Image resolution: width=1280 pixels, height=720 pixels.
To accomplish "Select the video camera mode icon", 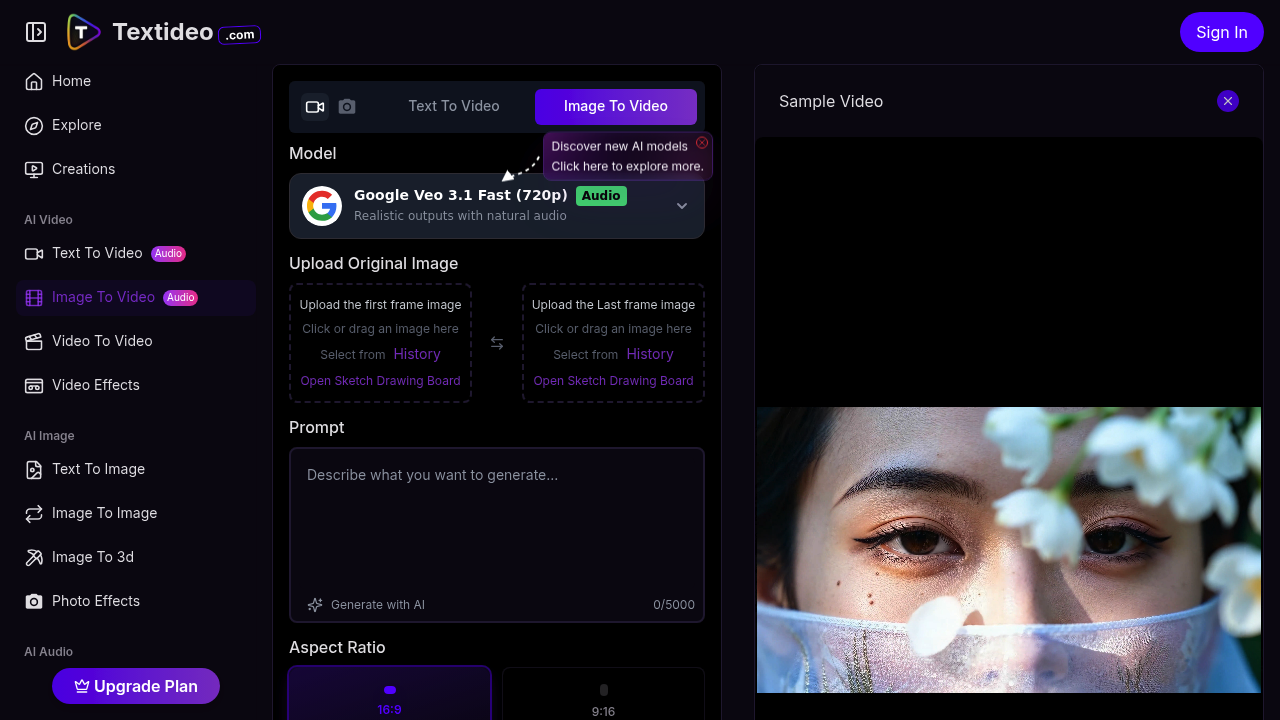I will coord(314,106).
